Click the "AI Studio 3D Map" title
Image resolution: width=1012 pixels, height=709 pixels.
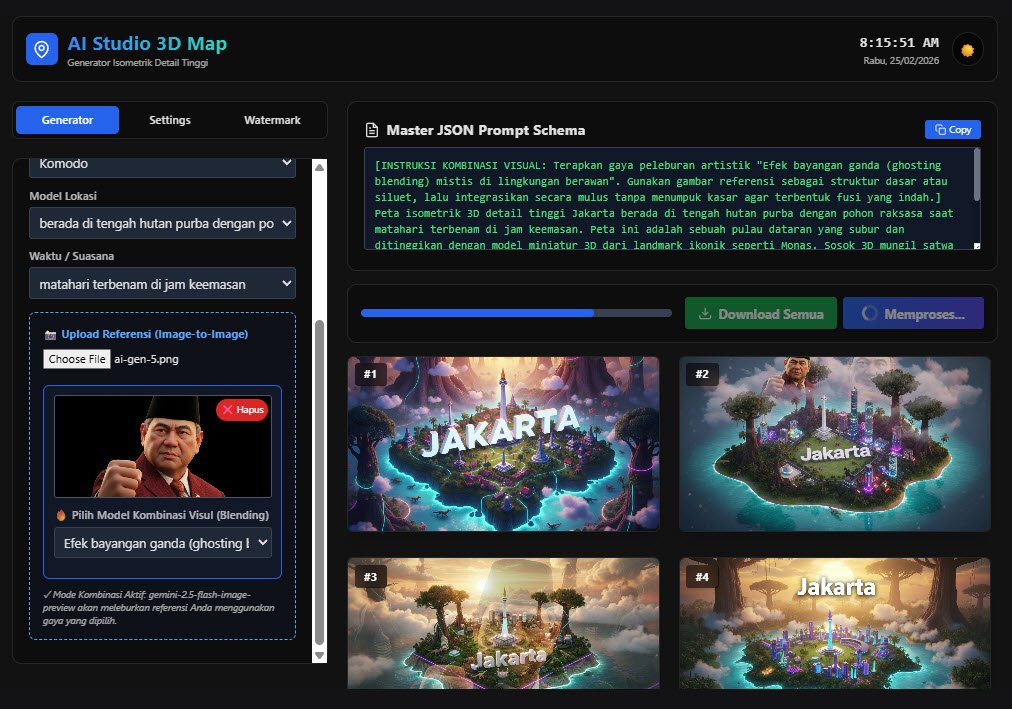coord(147,43)
